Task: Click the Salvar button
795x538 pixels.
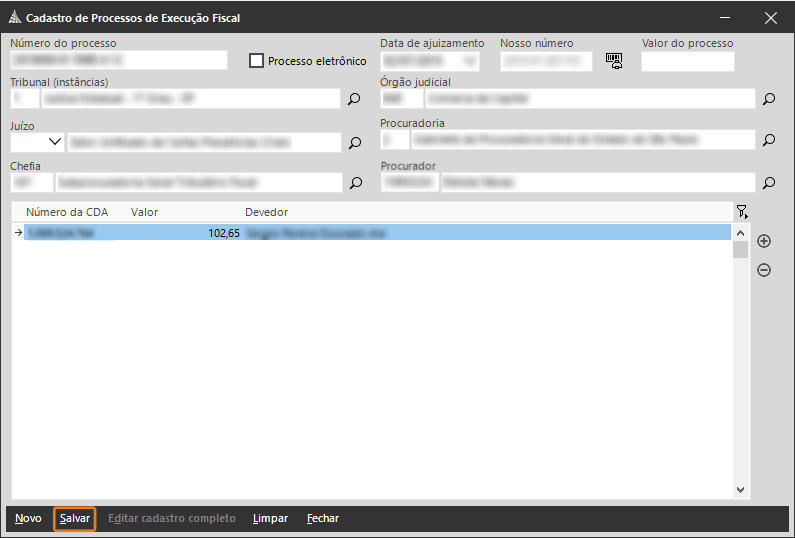Action: (74, 519)
